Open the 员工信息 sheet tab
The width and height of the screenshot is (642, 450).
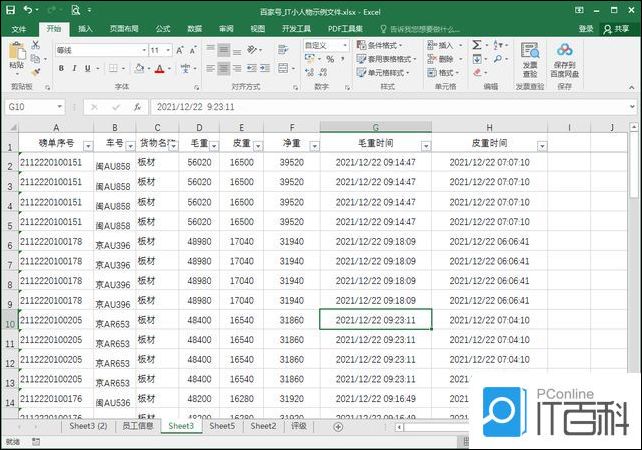tap(137, 427)
